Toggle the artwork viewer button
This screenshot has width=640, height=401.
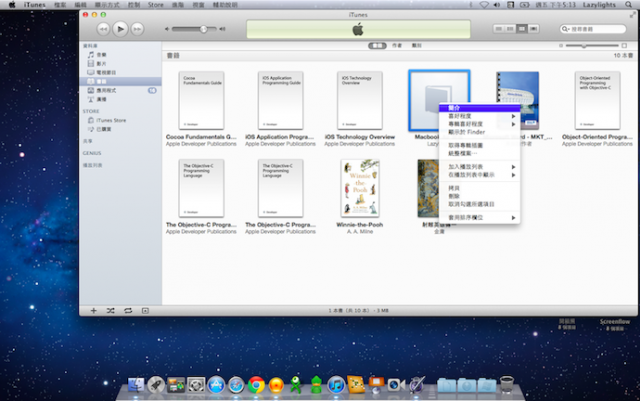point(145,311)
